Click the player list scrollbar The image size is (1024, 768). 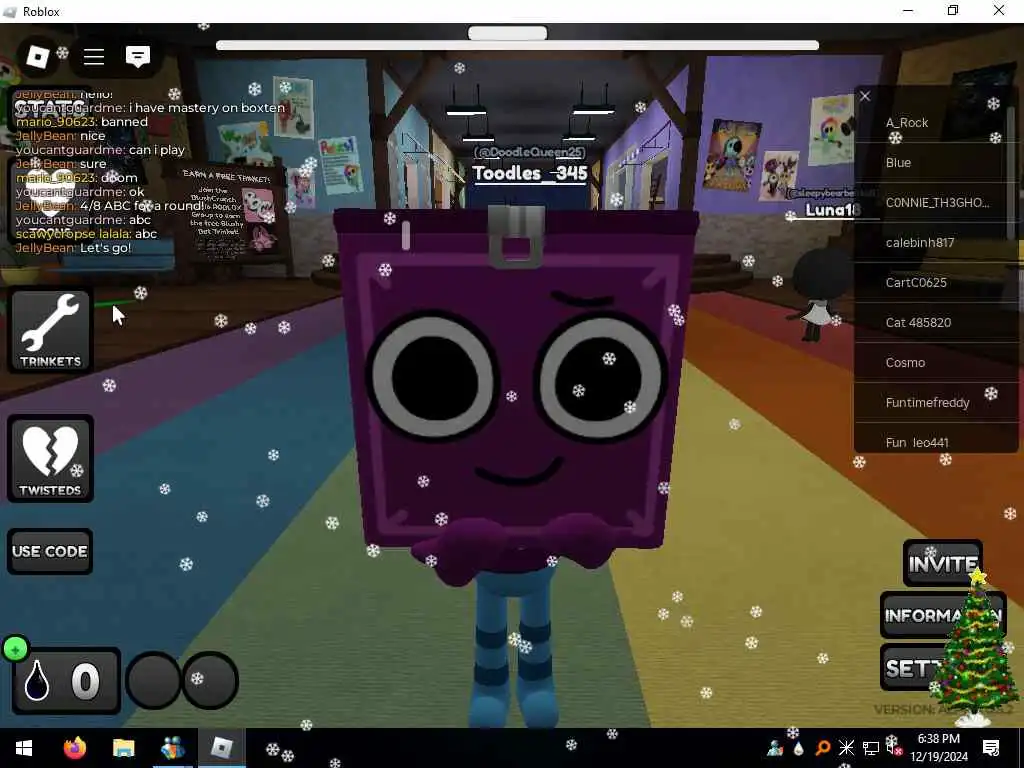[1013, 173]
